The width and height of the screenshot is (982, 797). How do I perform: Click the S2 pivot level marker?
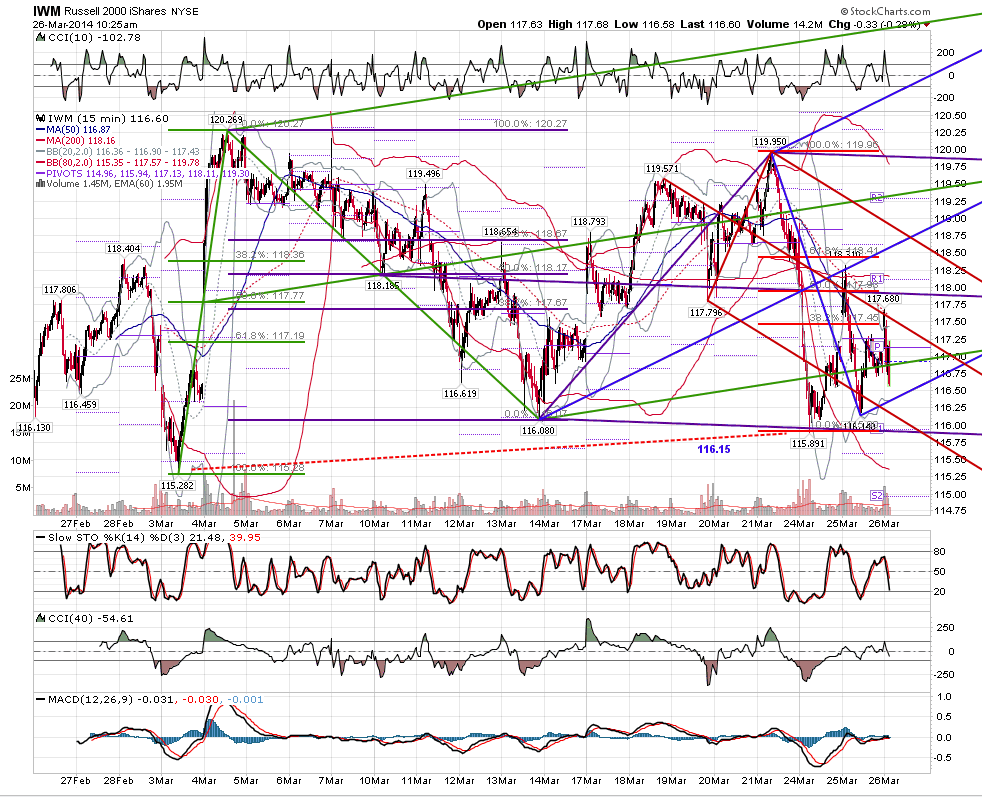point(877,495)
